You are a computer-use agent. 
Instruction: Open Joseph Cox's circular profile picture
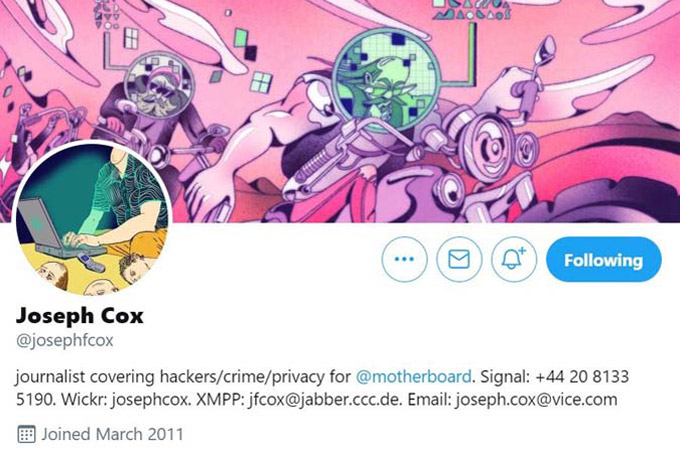coord(92,219)
